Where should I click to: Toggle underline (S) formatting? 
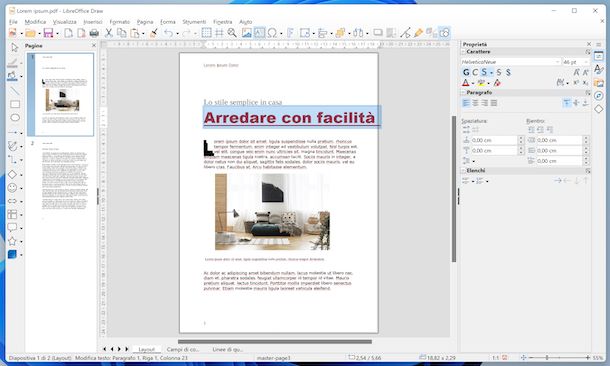coord(484,72)
